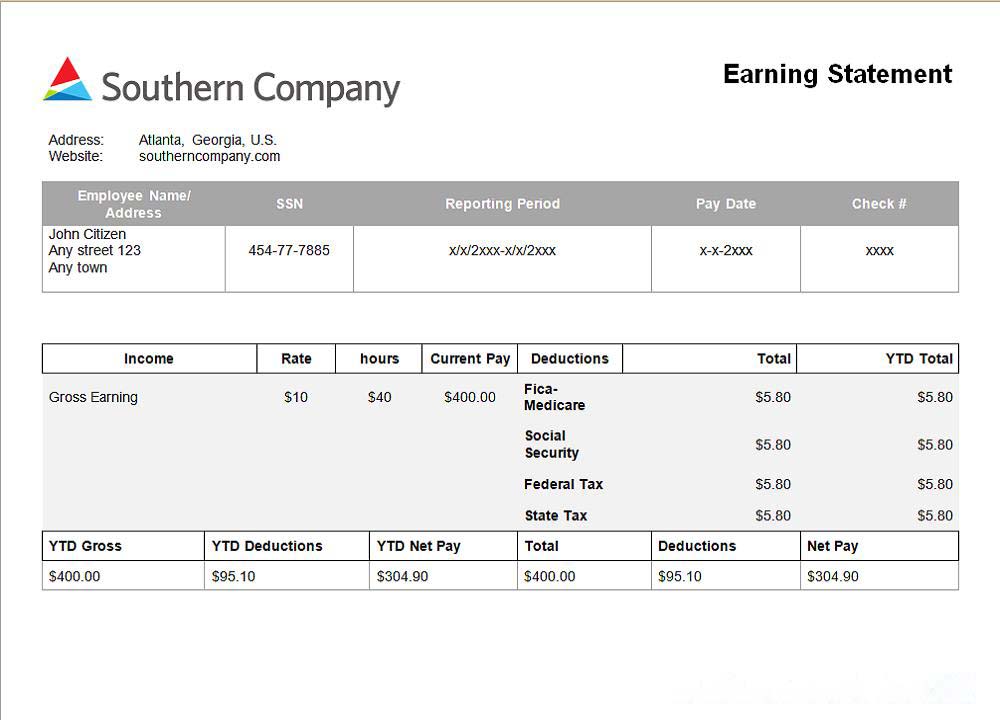
Task: Click the hours column header
Action: [x=379, y=359]
